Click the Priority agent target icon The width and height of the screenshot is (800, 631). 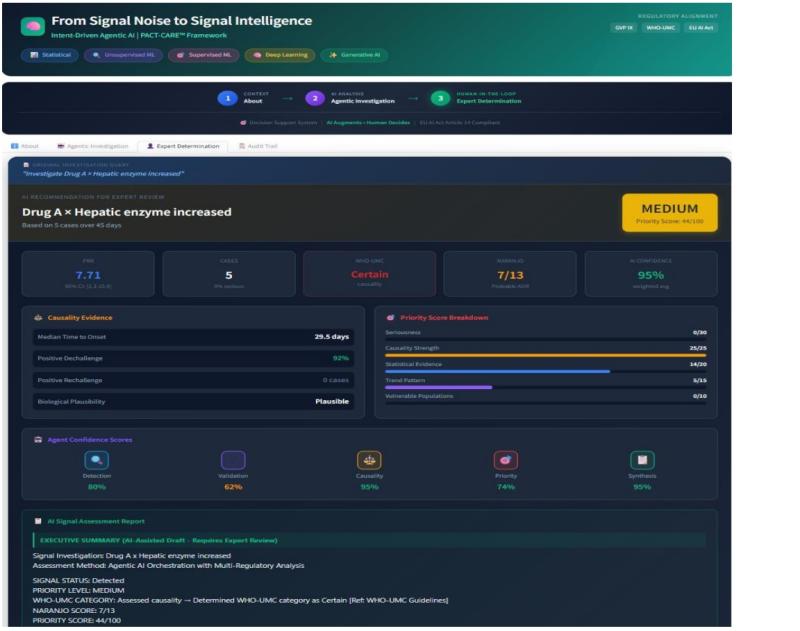point(505,460)
